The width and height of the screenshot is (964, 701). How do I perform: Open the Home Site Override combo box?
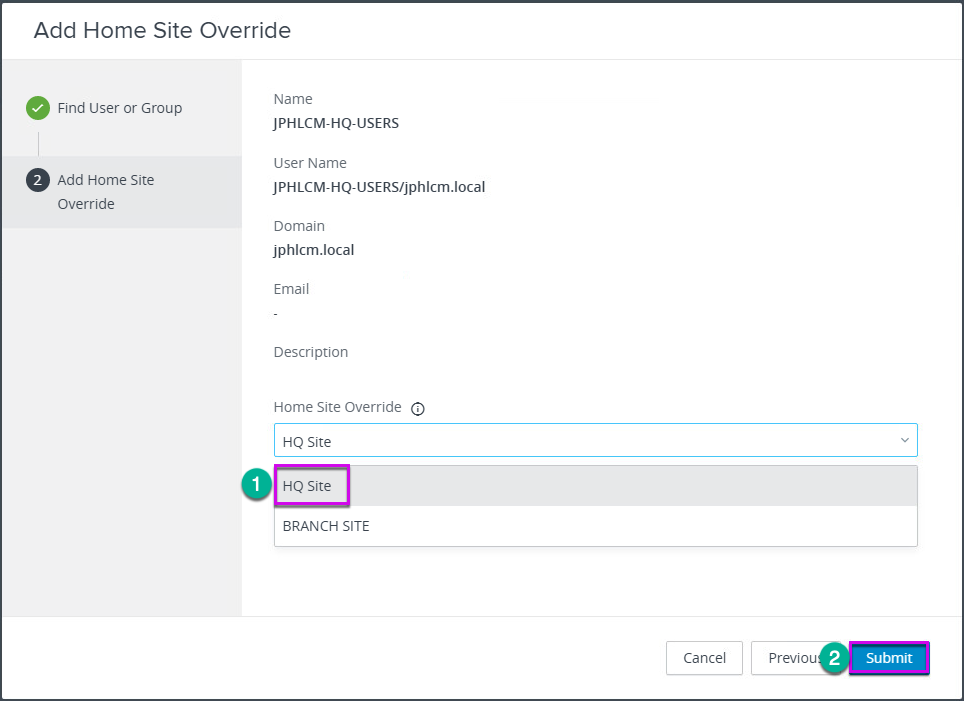coord(595,440)
